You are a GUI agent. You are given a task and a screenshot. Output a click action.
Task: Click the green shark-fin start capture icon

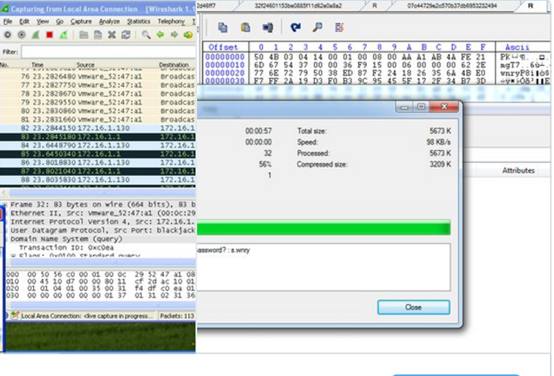(x=36, y=35)
